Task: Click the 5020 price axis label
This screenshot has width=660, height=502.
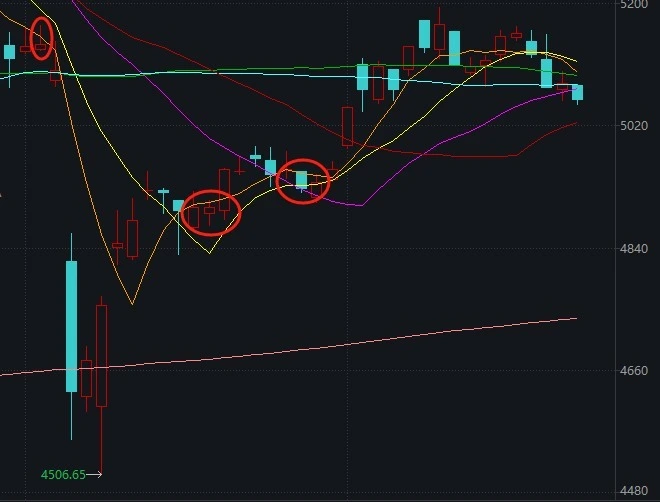Action: click(x=634, y=125)
